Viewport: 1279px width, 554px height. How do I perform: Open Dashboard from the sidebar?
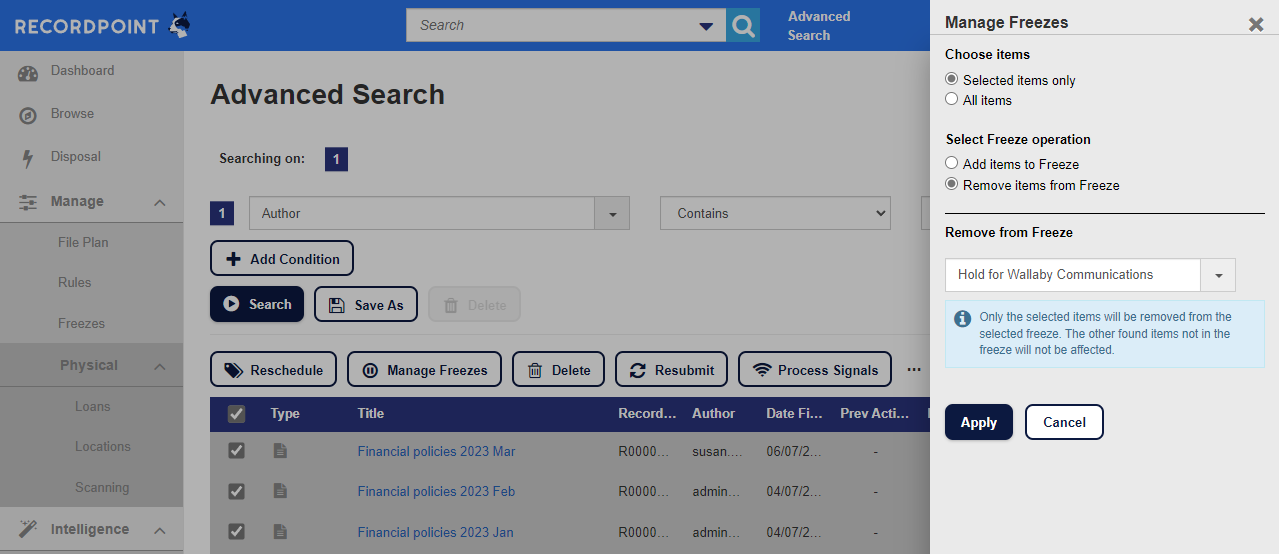[82, 71]
